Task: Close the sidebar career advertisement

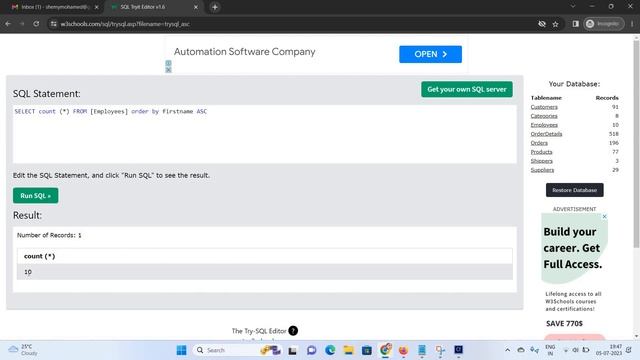Action: pyautogui.click(x=604, y=216)
